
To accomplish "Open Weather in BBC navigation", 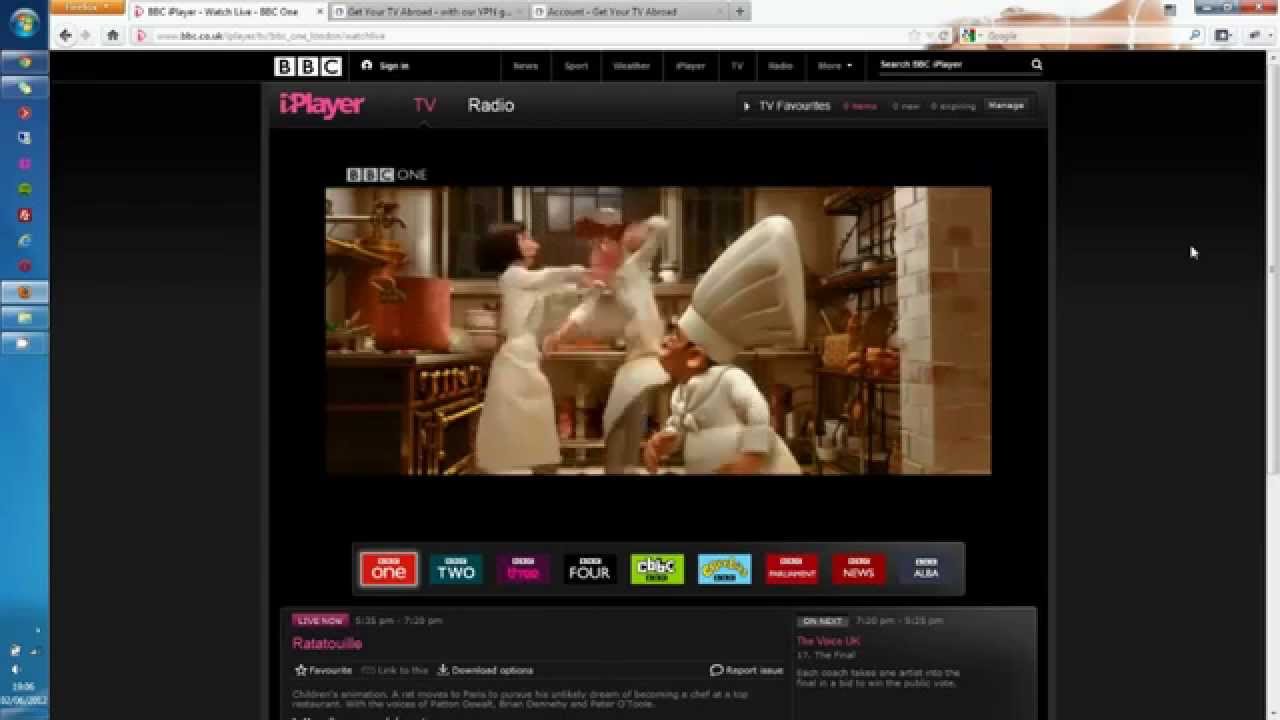I will tap(631, 66).
